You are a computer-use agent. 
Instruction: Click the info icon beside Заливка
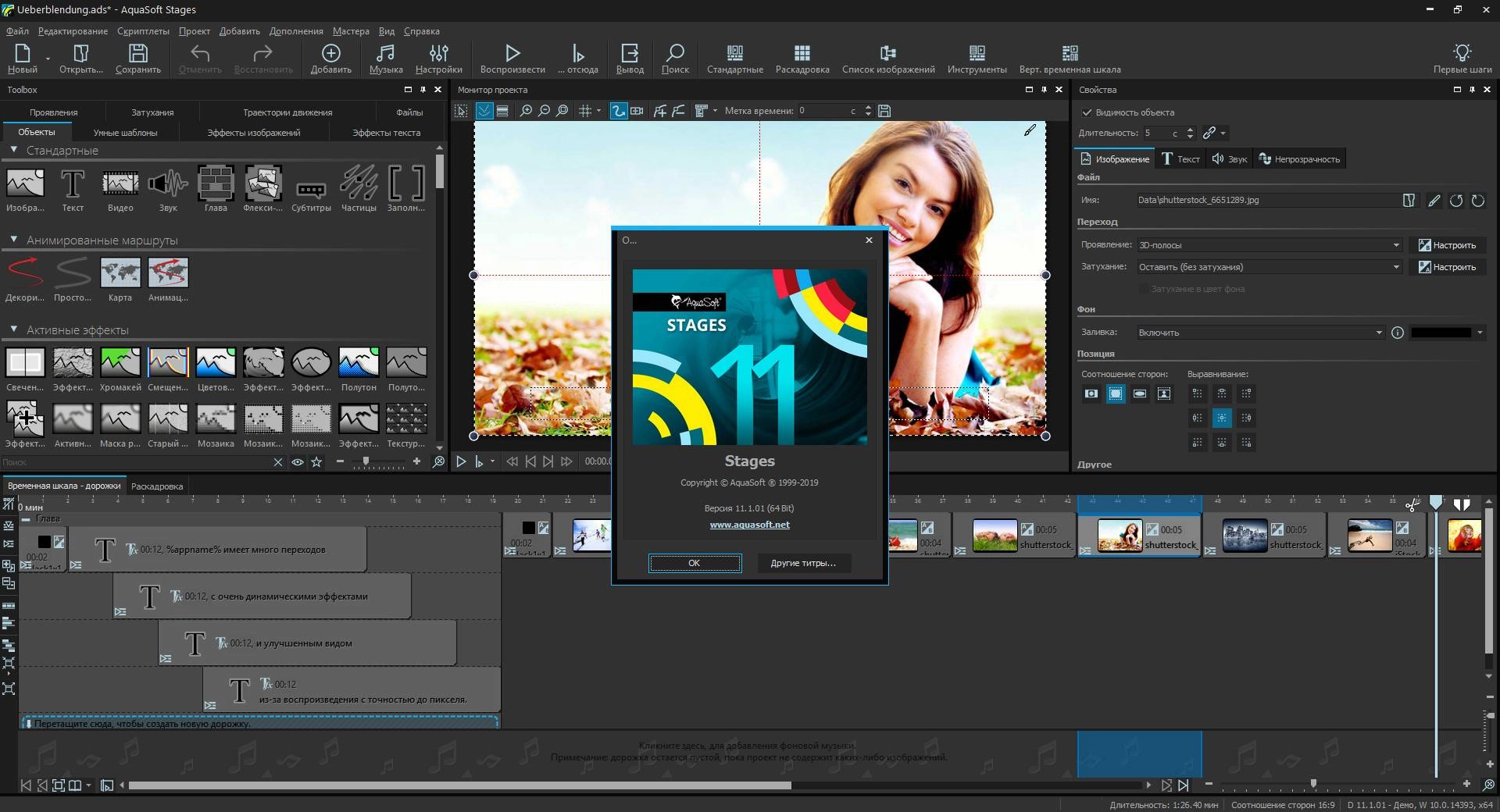pos(1397,333)
